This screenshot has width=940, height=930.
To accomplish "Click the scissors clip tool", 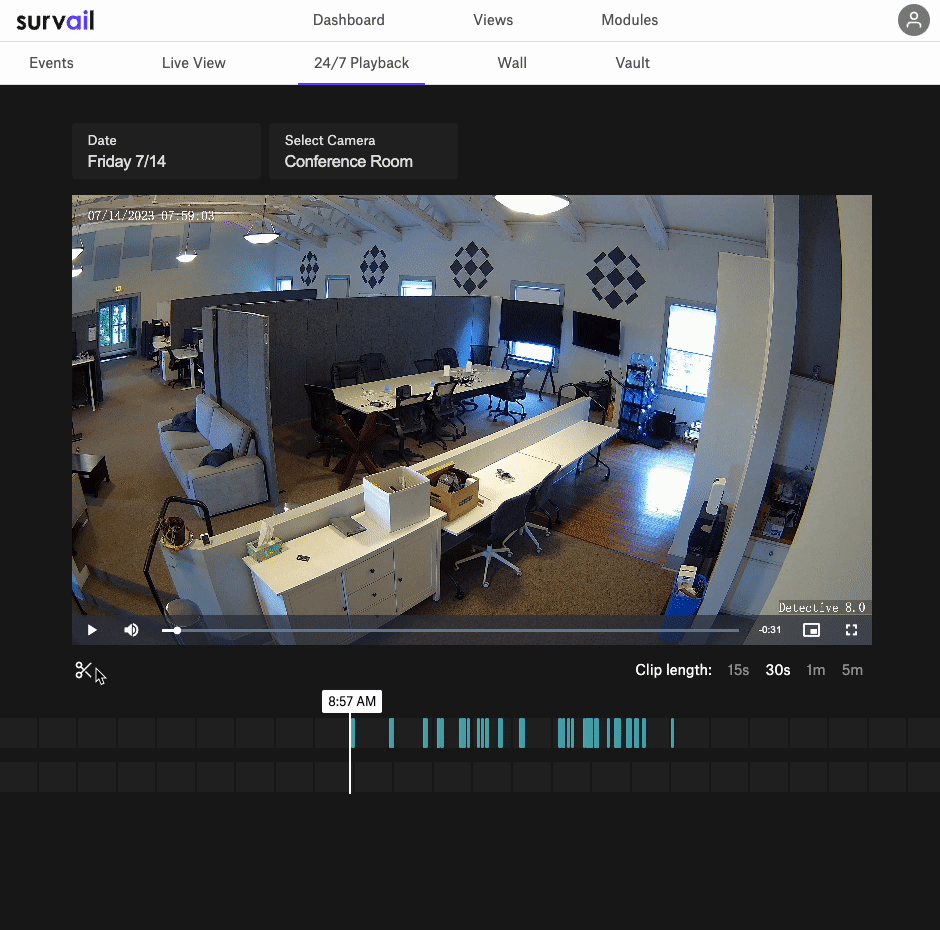I will [x=83, y=670].
